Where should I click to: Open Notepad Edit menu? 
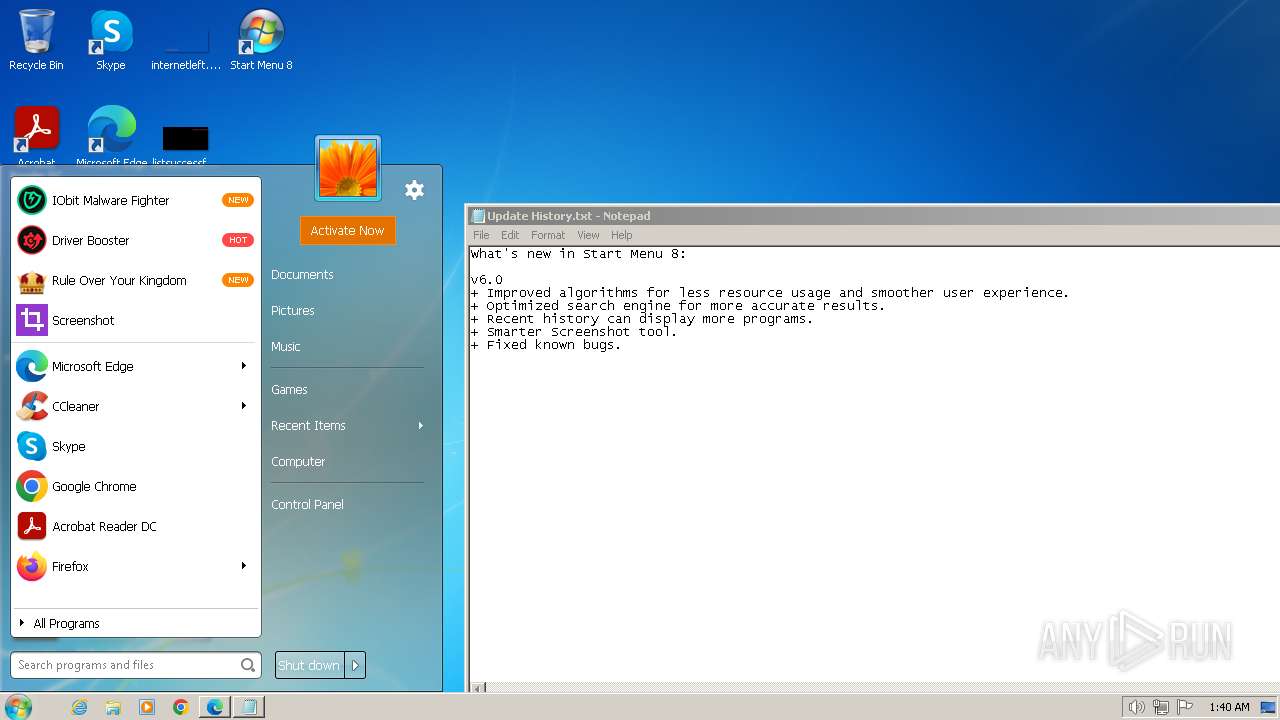[510, 235]
